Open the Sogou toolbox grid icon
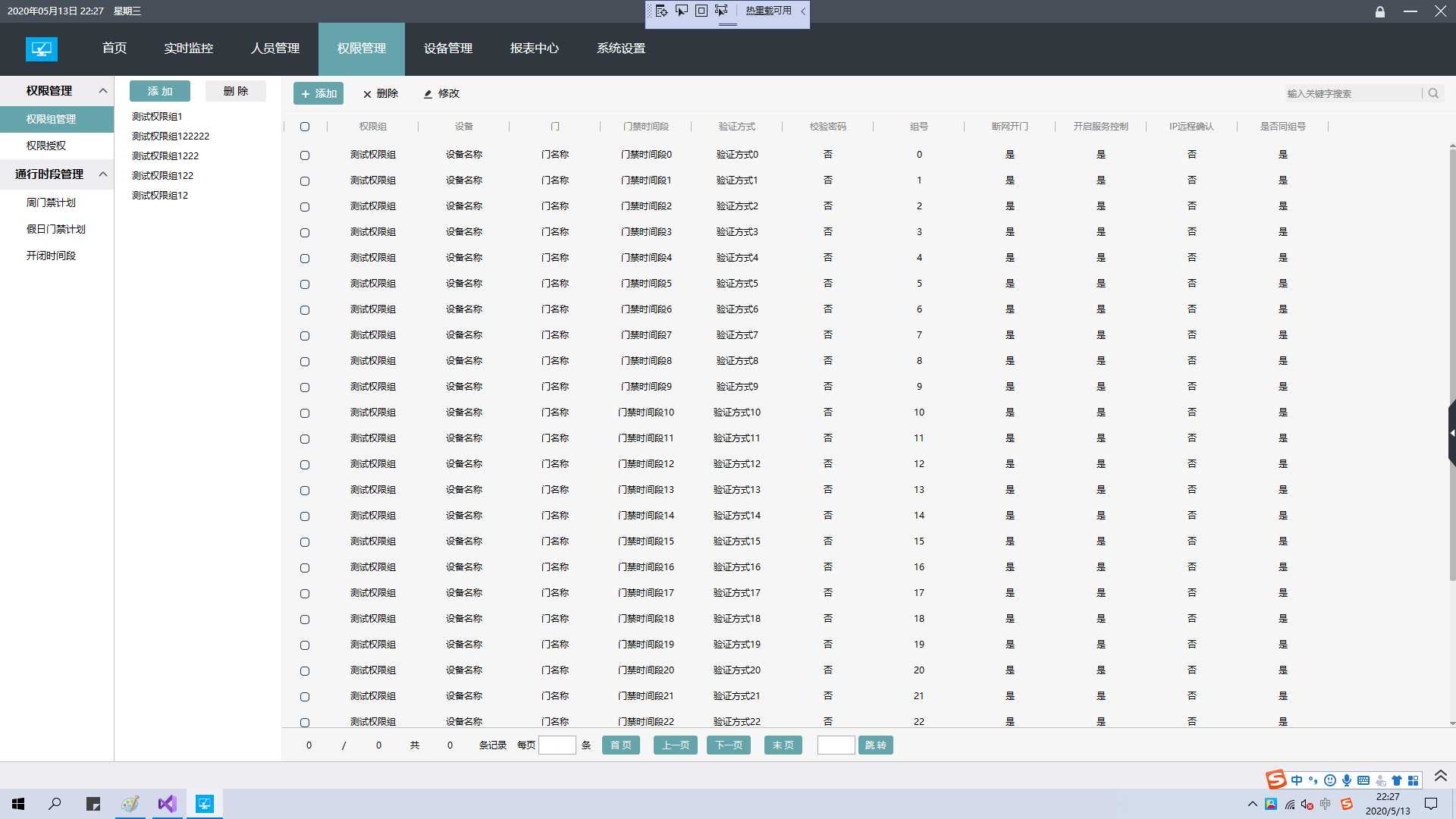Viewport: 1456px width, 819px height. coord(1413,780)
